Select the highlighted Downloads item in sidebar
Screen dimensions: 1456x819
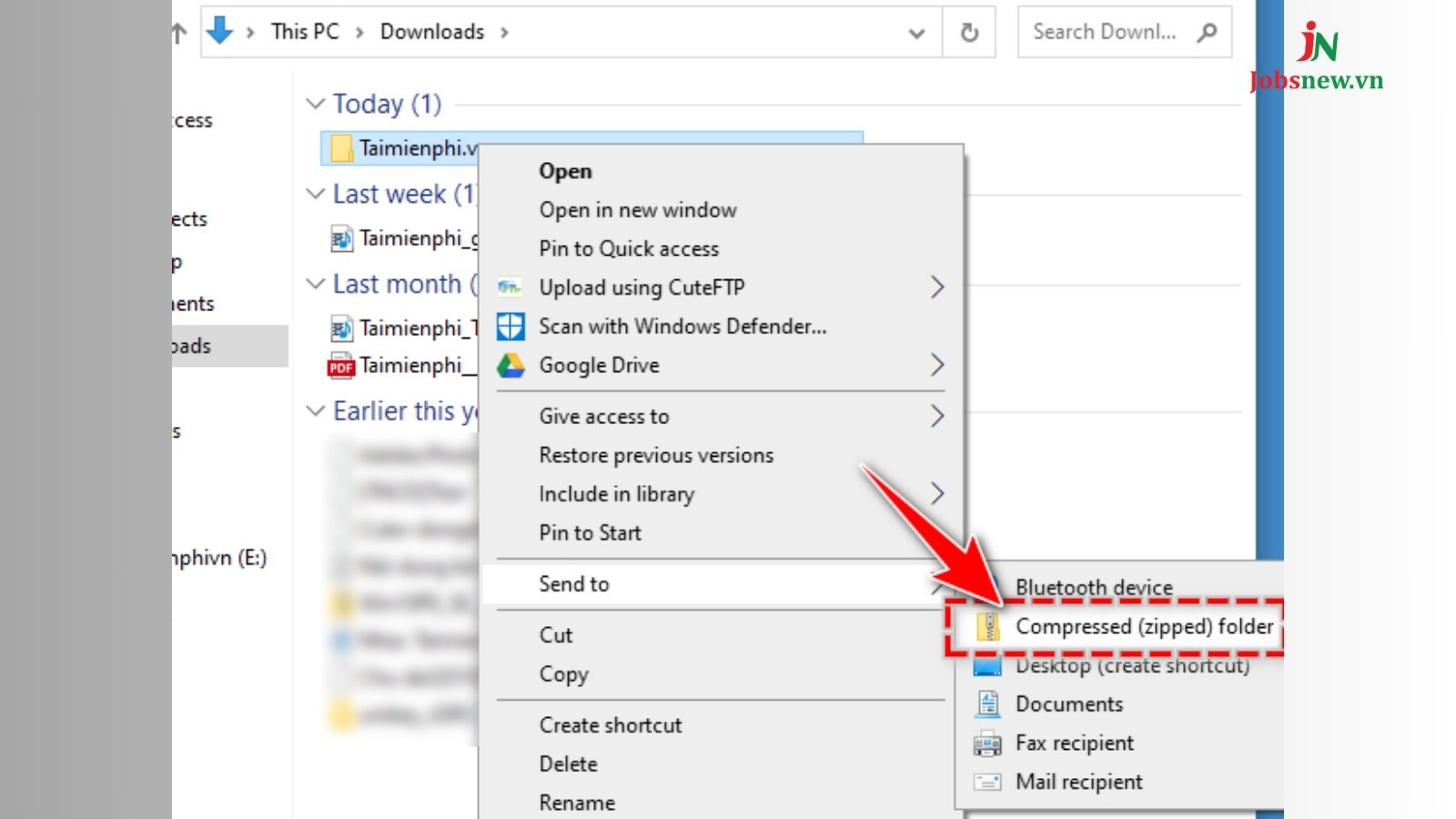[x=230, y=346]
